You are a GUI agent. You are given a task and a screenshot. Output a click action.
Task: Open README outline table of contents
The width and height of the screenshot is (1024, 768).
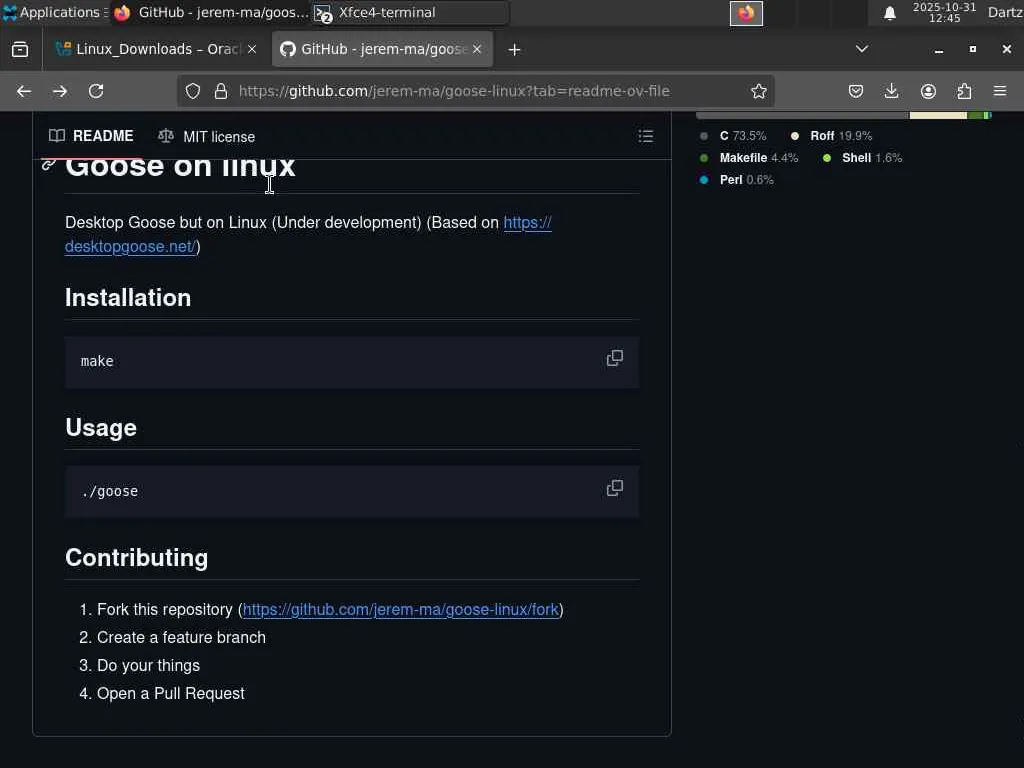645,136
